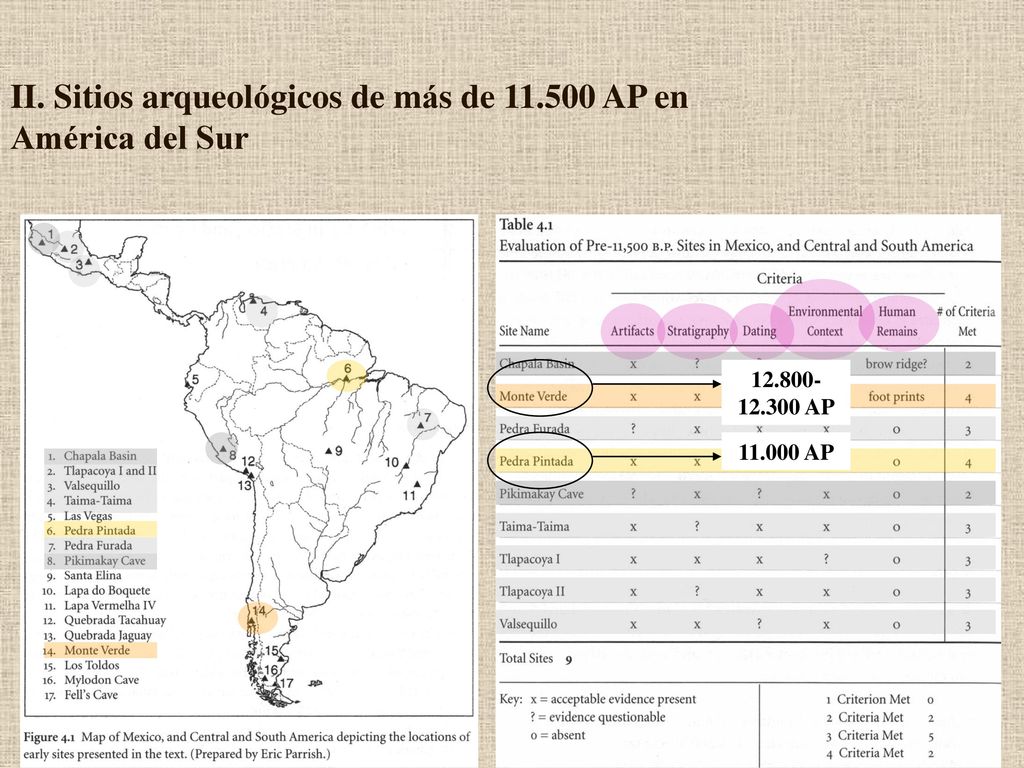This screenshot has height=768, width=1024.
Task: Click legend entry '2. Tlapacoya I and II'
Action: pyautogui.click(x=101, y=471)
